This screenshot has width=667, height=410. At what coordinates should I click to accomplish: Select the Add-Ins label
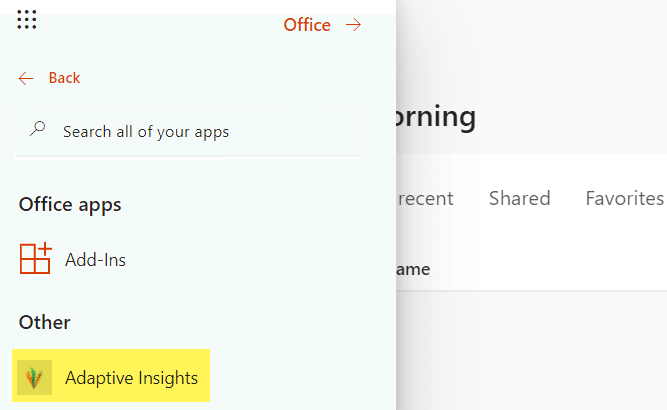(x=95, y=260)
